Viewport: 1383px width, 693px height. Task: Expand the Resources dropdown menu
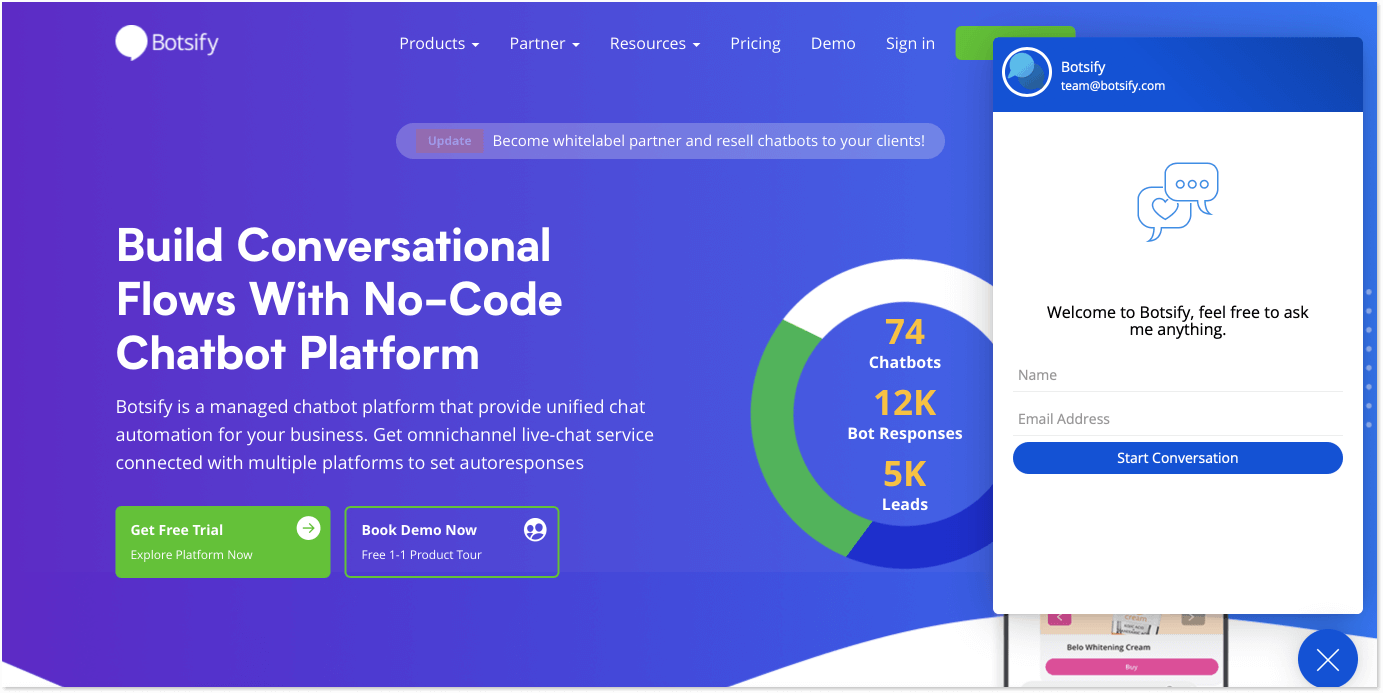click(x=654, y=44)
